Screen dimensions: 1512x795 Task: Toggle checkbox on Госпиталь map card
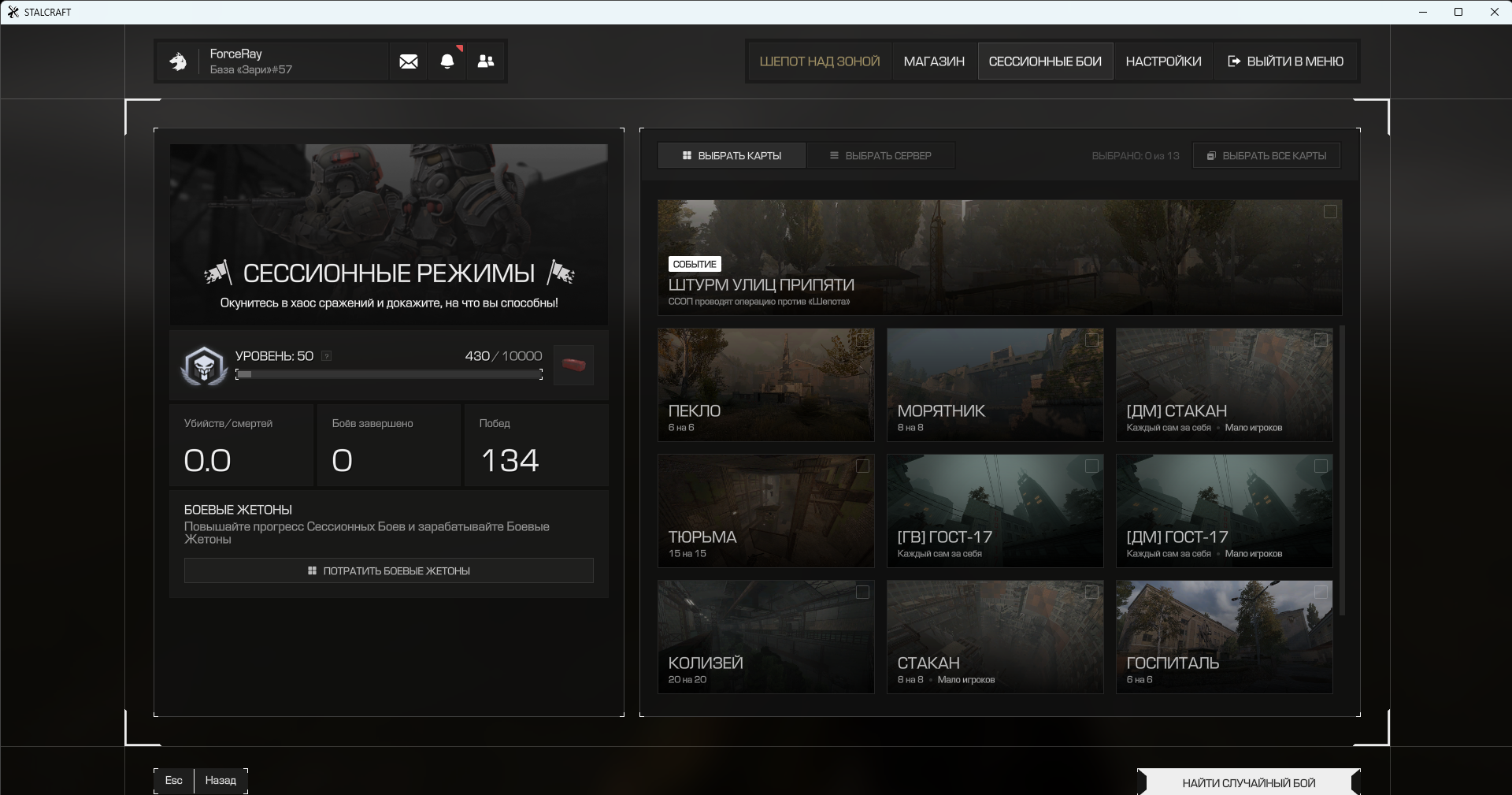click(x=1321, y=593)
